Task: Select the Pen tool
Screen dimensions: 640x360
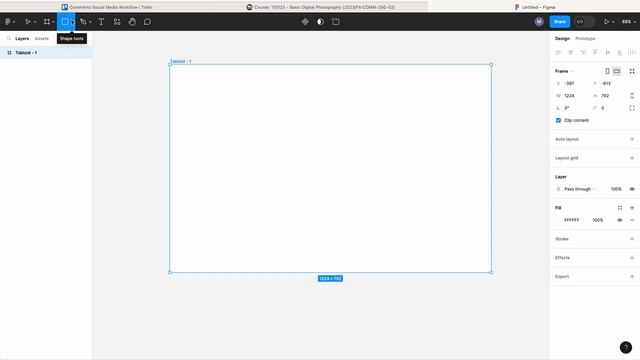Action: (83, 22)
